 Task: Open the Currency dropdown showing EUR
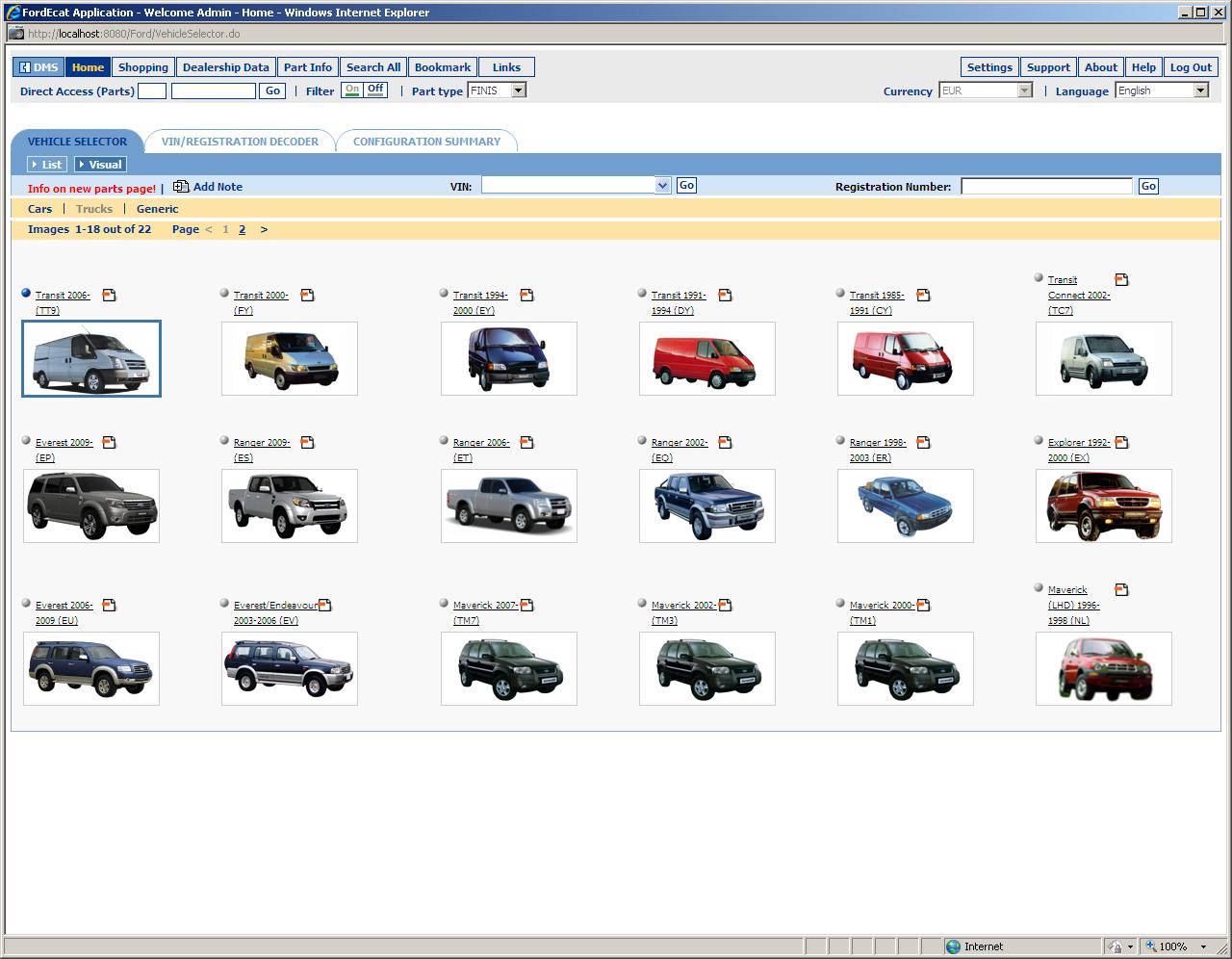[x=1025, y=91]
